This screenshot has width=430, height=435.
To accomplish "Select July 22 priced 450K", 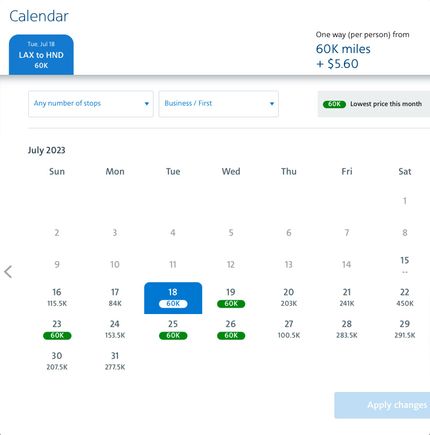I will click(x=405, y=298).
